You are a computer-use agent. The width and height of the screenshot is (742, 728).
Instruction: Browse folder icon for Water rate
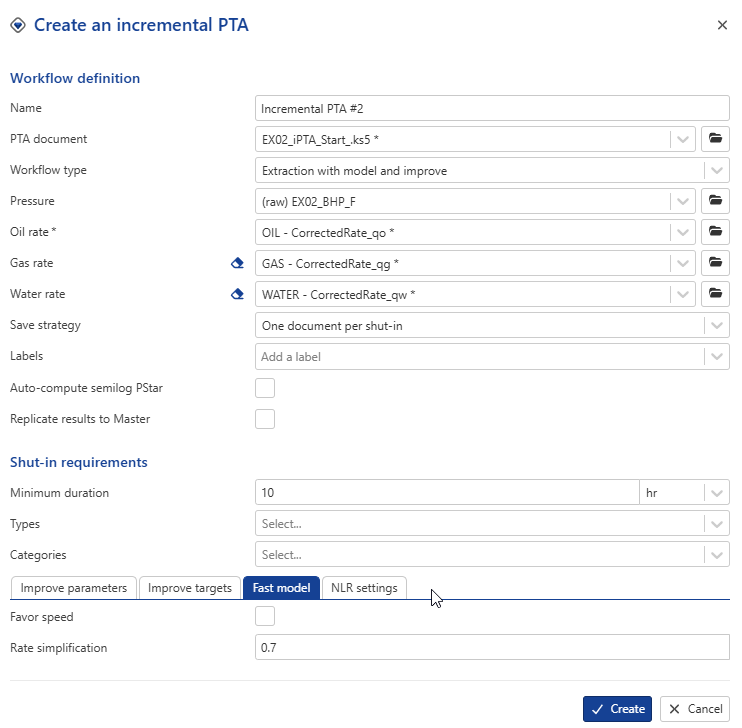click(x=714, y=294)
